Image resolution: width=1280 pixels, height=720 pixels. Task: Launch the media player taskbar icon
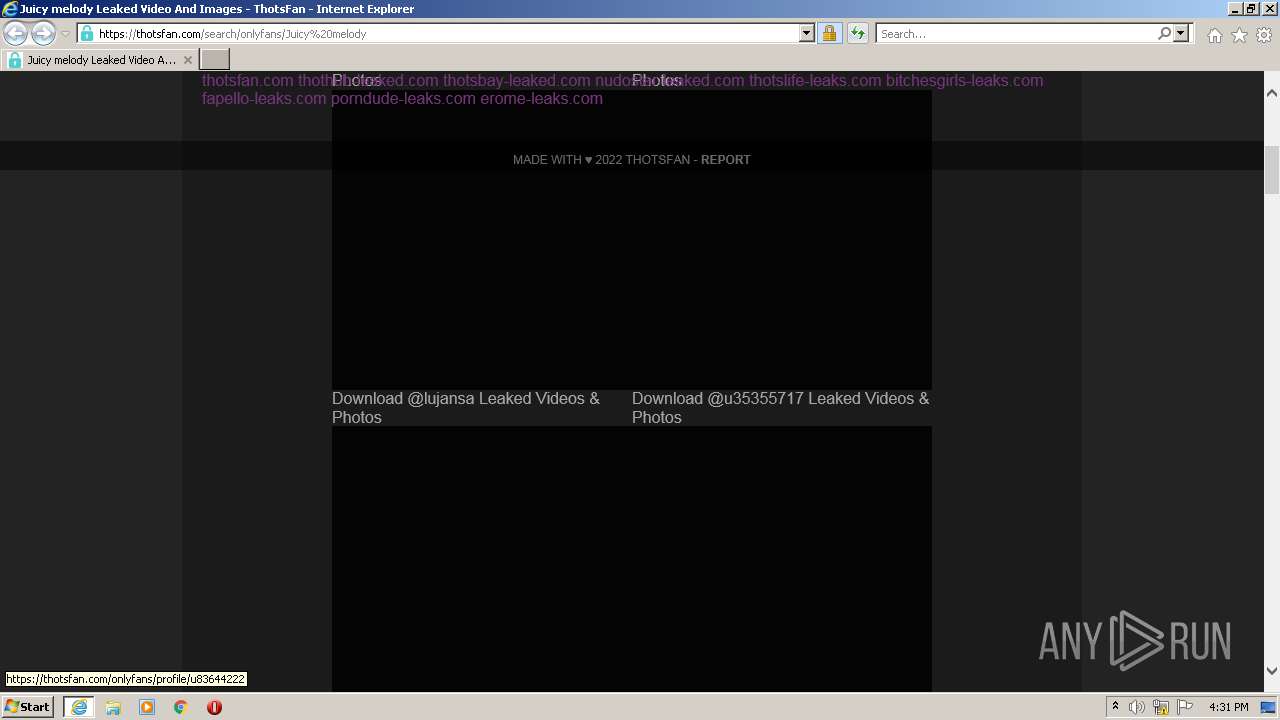147,707
